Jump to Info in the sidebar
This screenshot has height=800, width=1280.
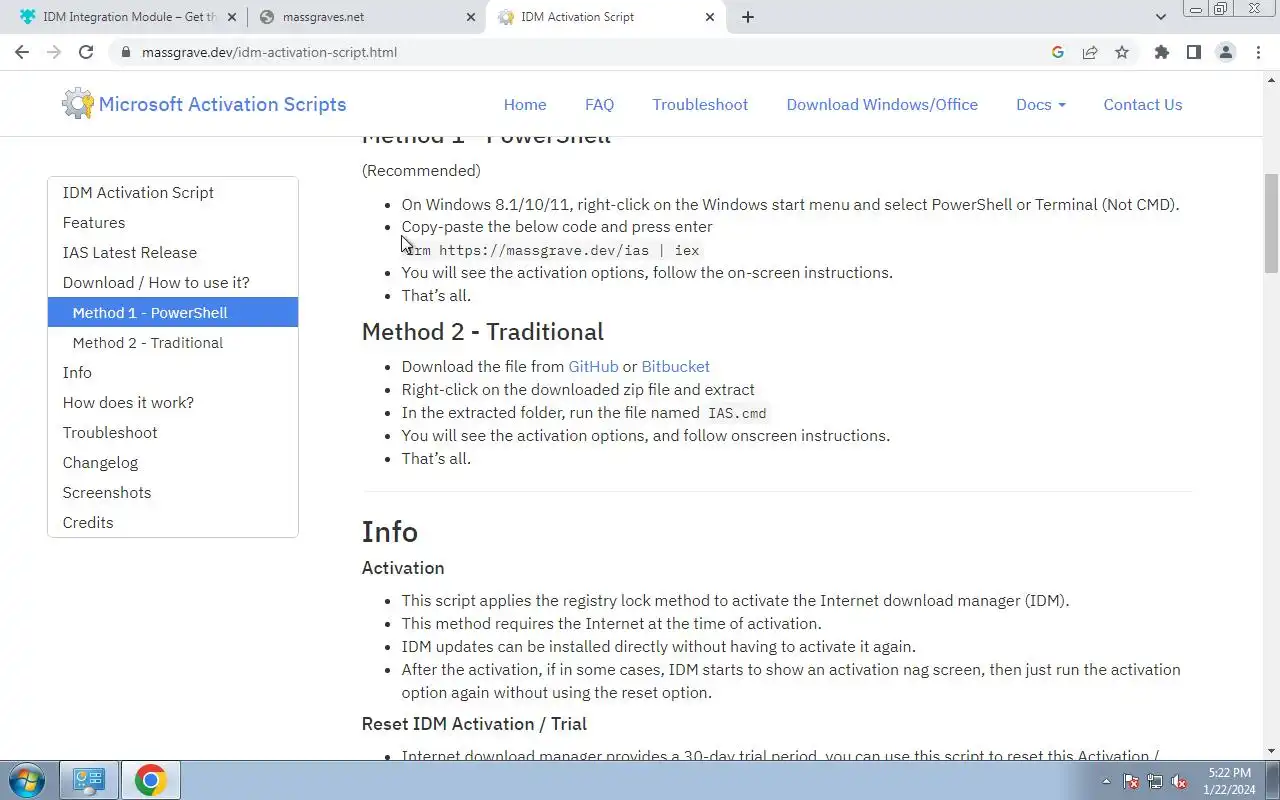[x=173, y=372]
